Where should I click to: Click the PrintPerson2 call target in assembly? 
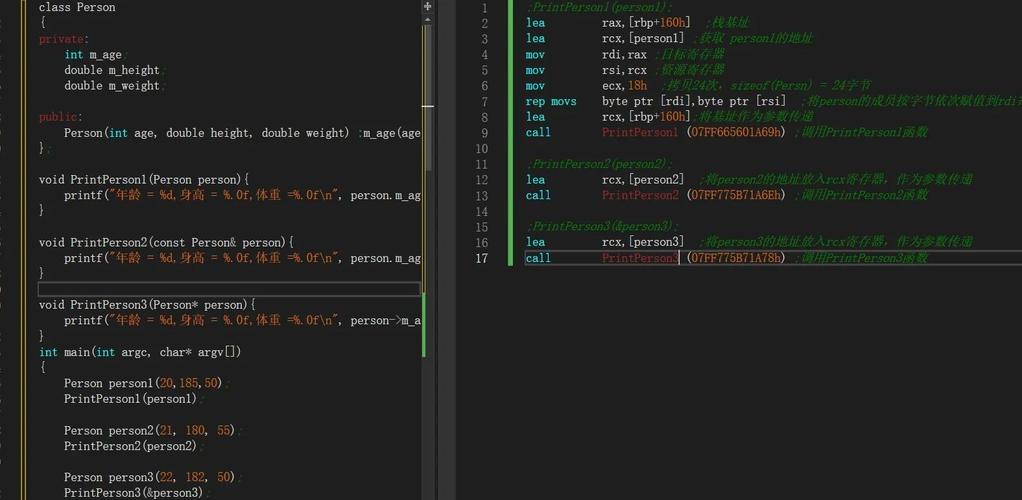(x=639, y=195)
